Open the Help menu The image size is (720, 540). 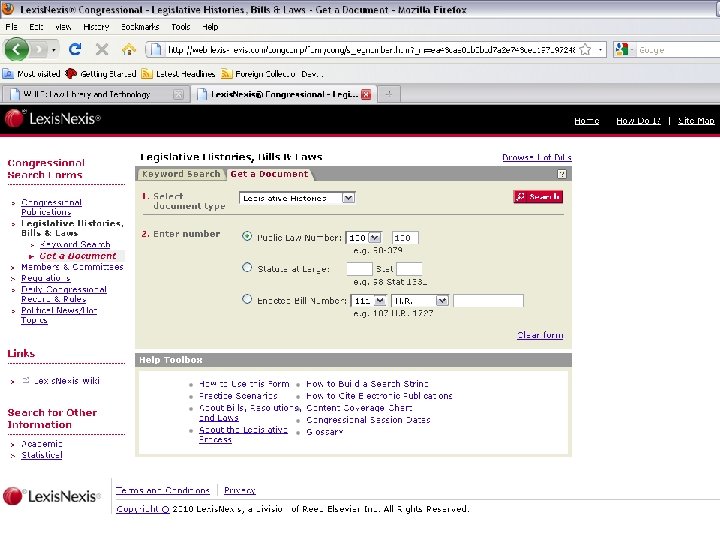click(x=210, y=27)
